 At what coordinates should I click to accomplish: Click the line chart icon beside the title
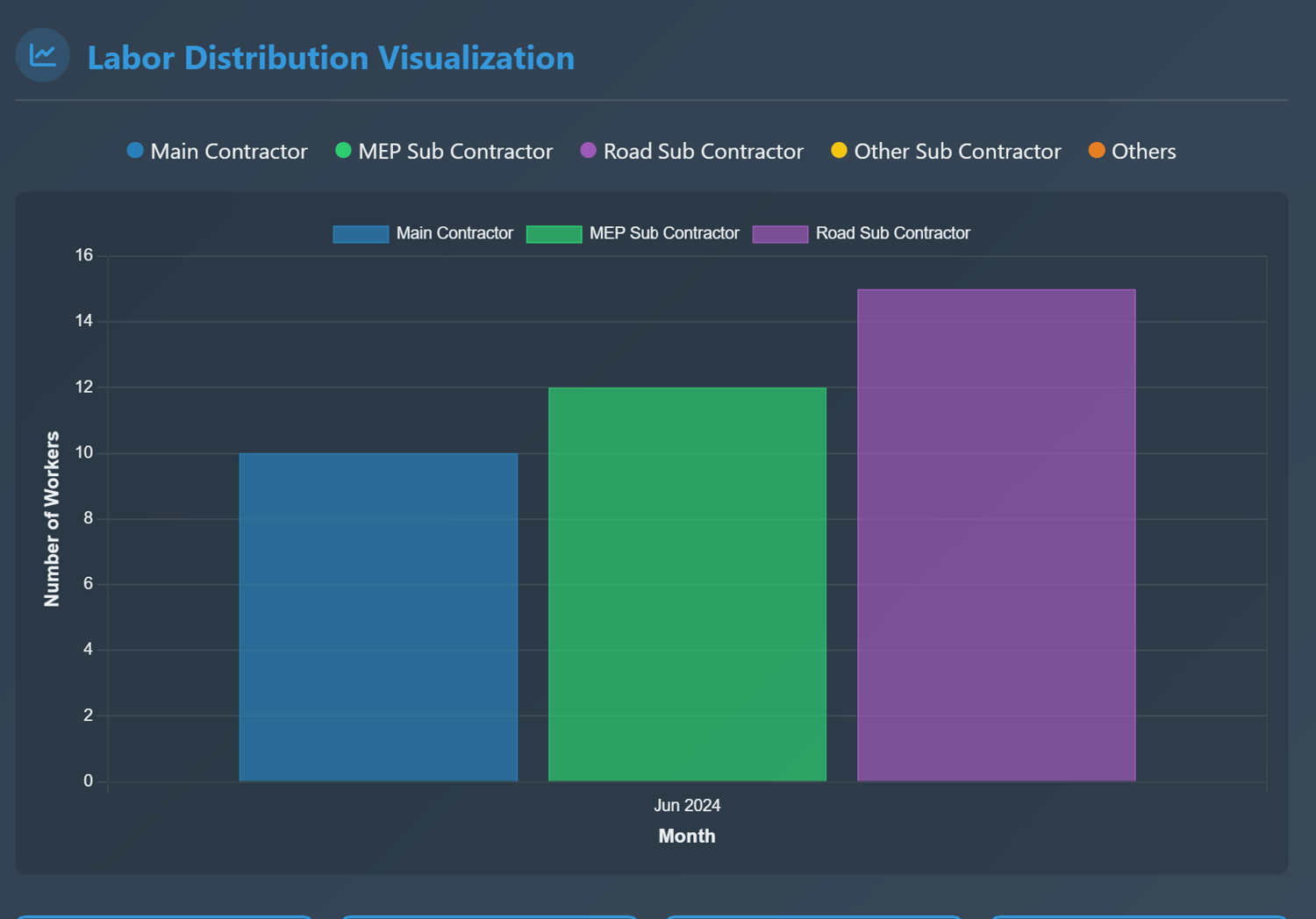[x=42, y=55]
